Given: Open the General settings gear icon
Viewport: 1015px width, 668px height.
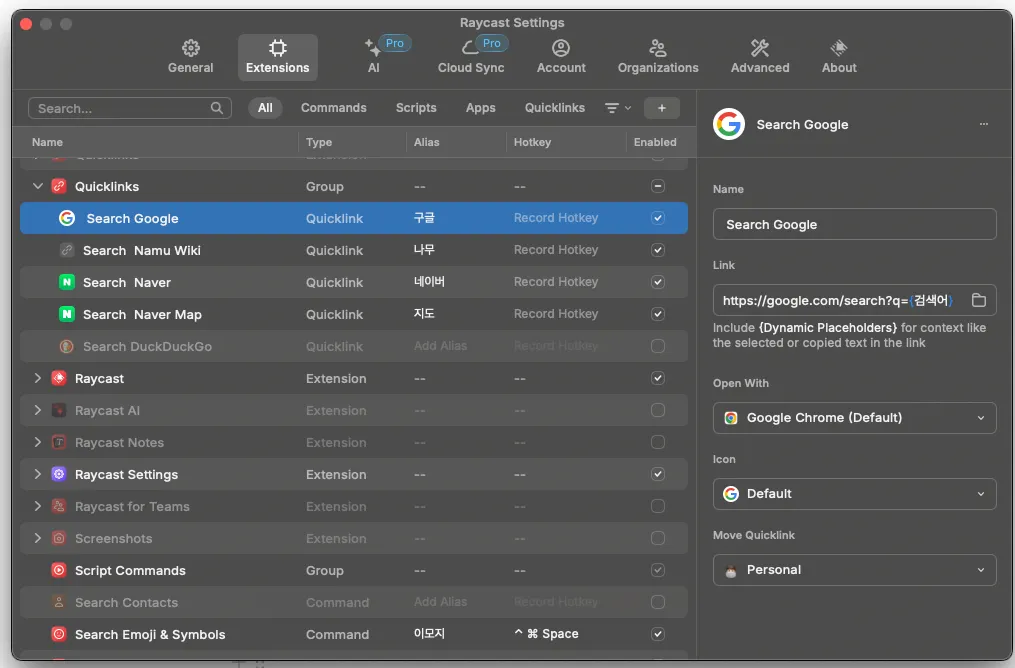Looking at the screenshot, I should click(190, 48).
